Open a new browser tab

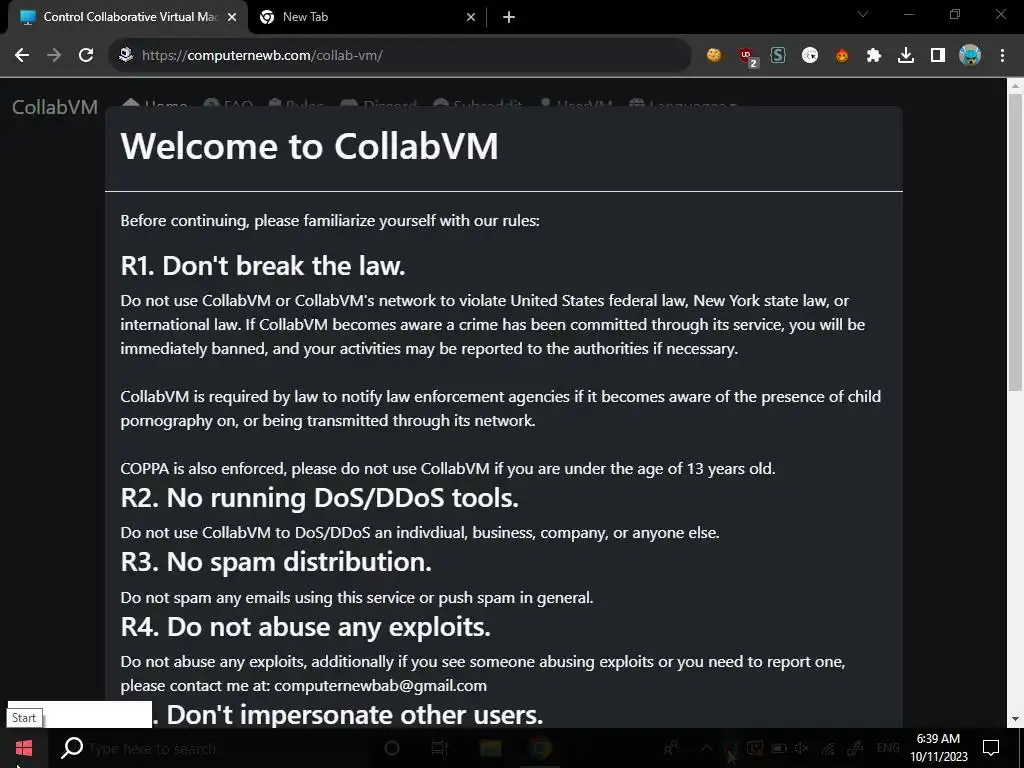(x=509, y=18)
